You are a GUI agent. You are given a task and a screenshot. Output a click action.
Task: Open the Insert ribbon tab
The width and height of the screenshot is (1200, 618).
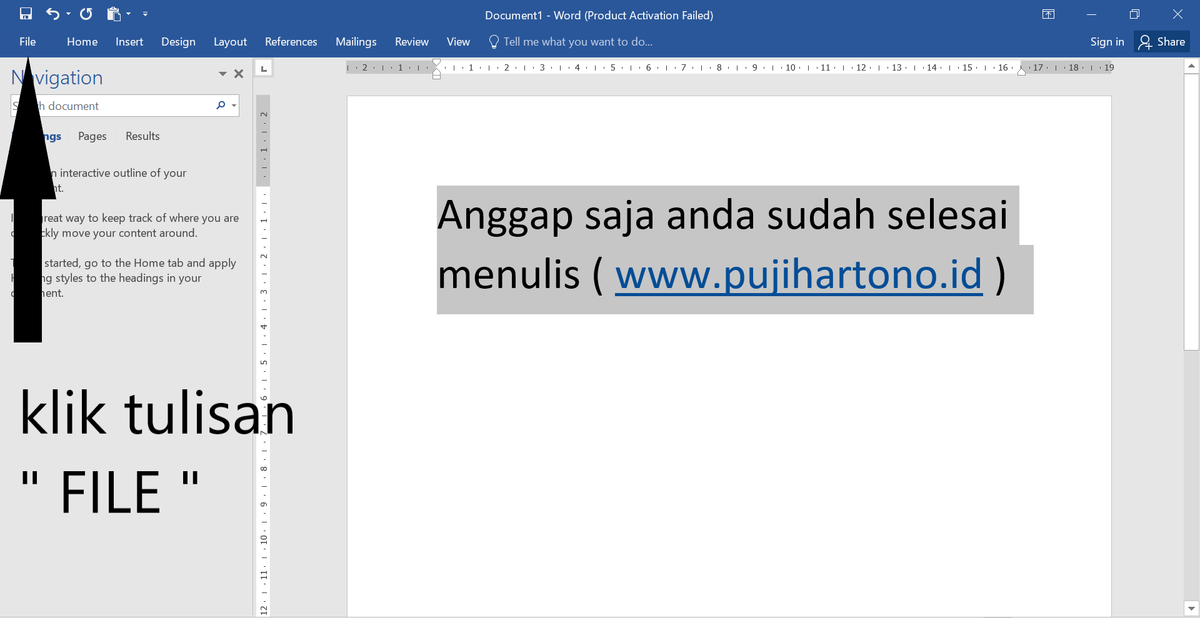129,42
